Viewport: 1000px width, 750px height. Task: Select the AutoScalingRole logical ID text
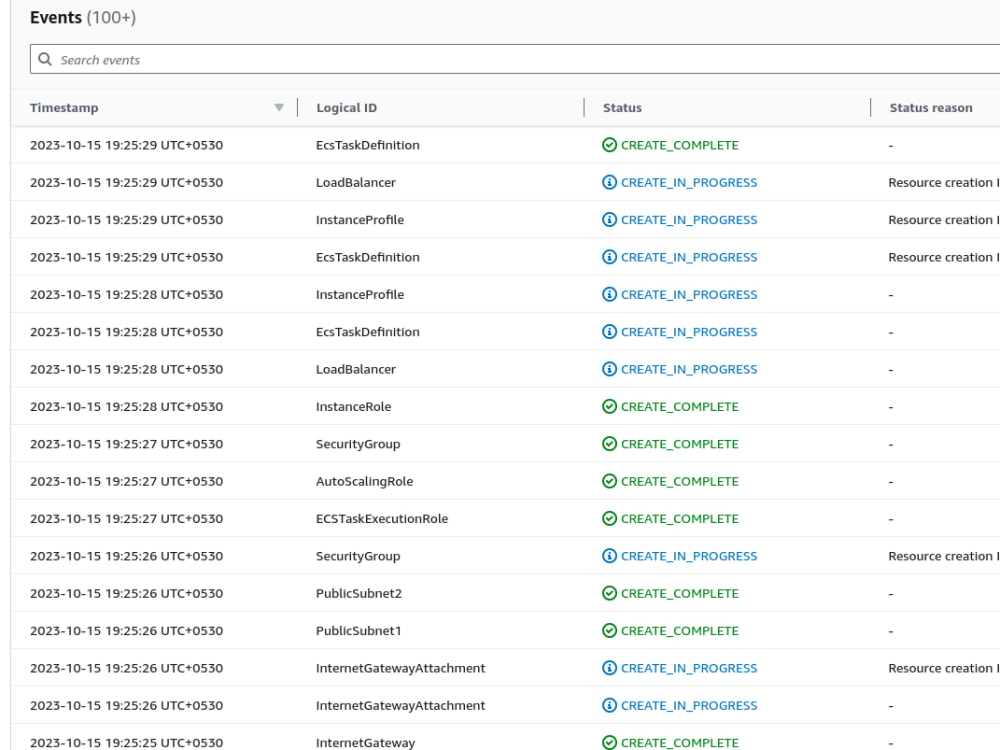364,482
